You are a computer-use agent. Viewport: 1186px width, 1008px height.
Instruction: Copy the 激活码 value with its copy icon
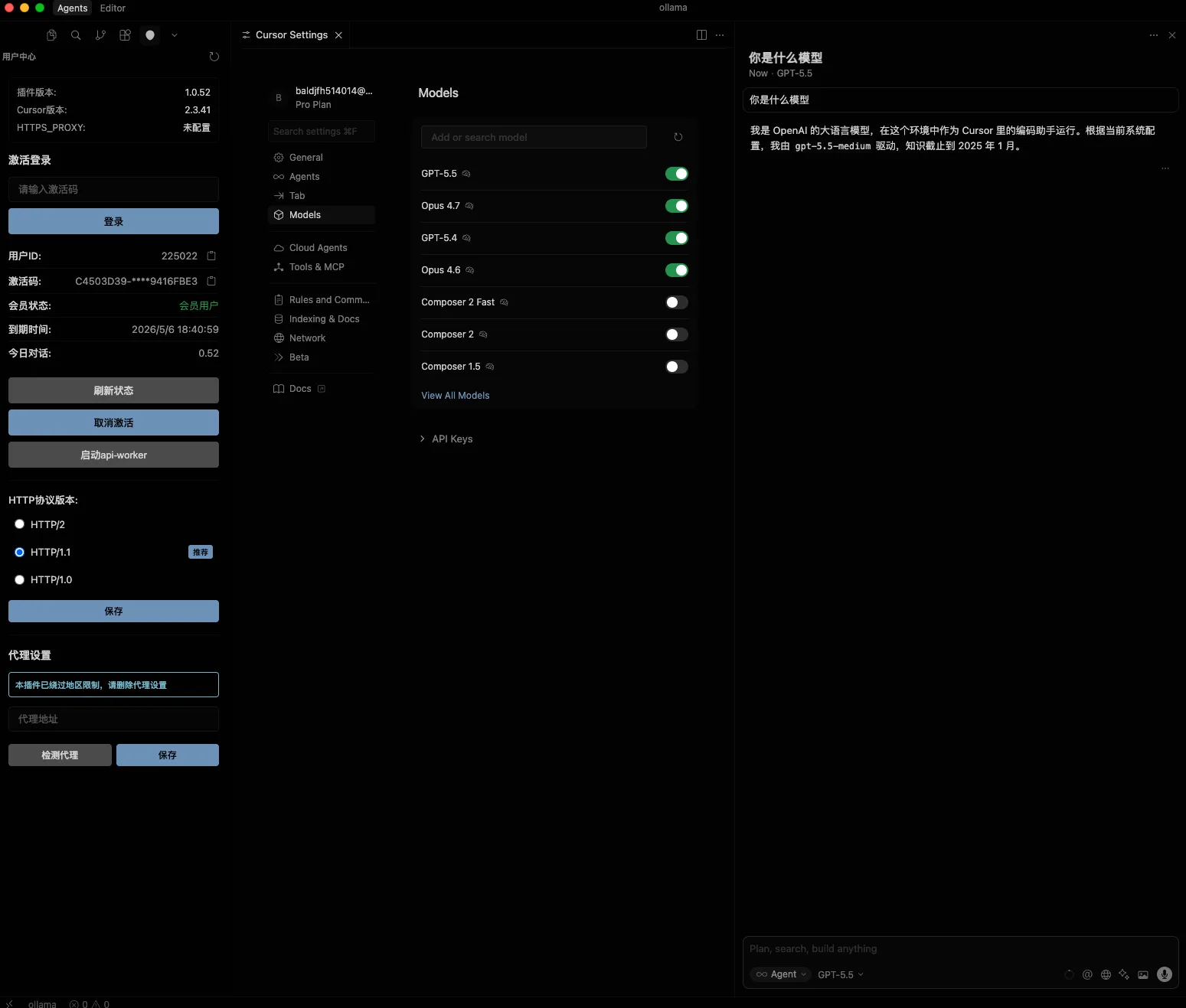212,281
